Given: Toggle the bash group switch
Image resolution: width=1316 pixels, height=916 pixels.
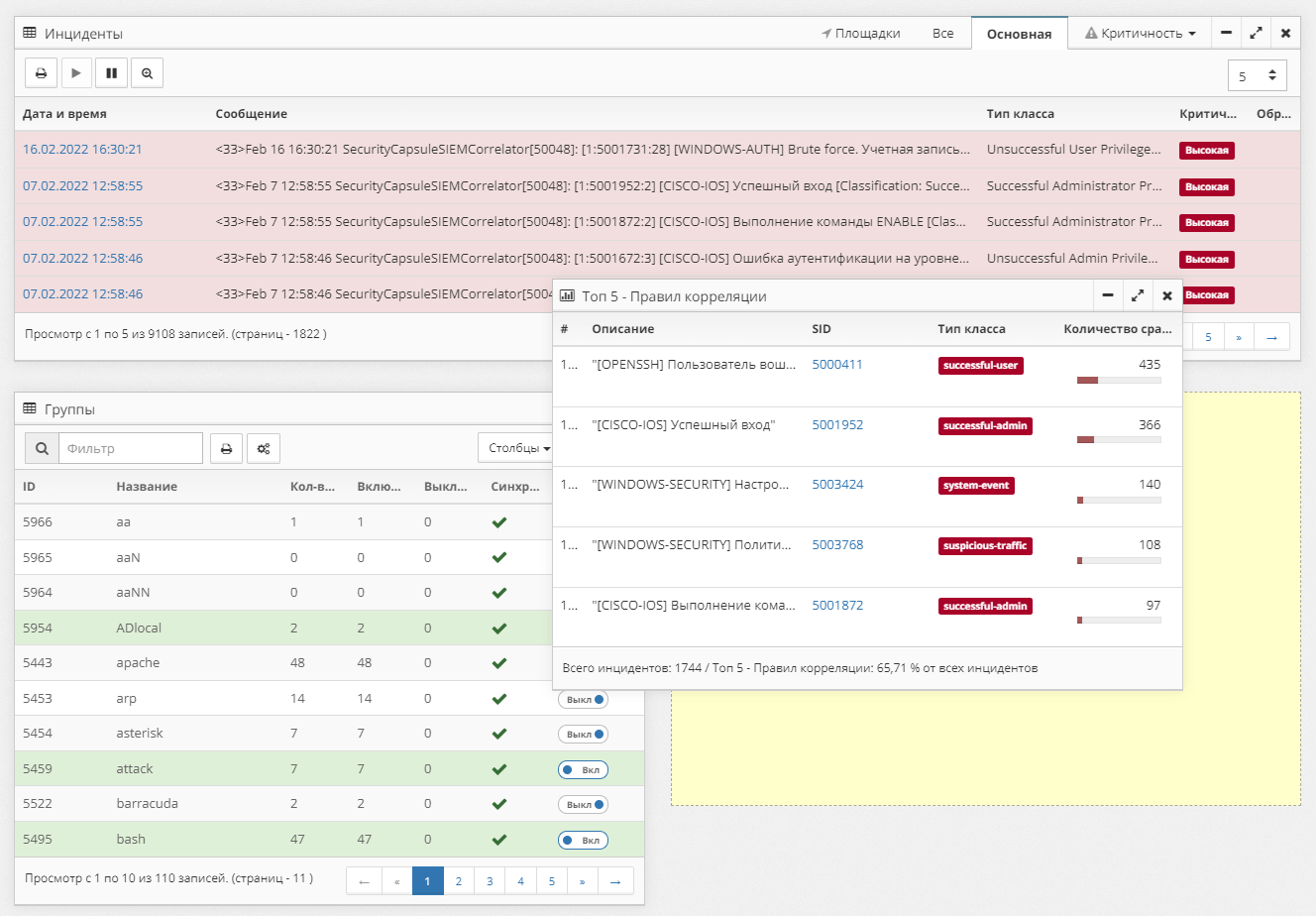Looking at the screenshot, I should 583,841.
